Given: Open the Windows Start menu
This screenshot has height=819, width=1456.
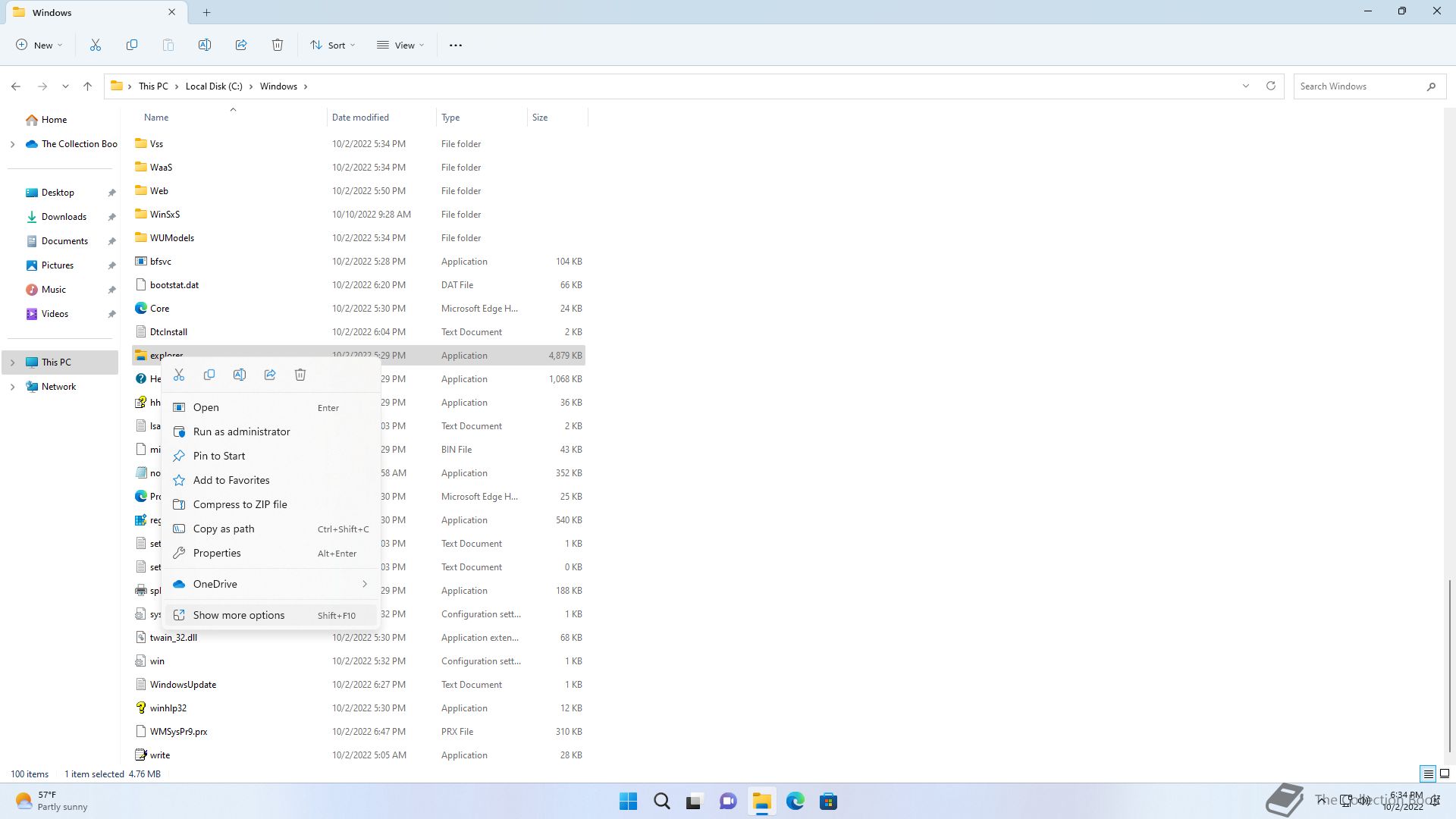Looking at the screenshot, I should 629,802.
